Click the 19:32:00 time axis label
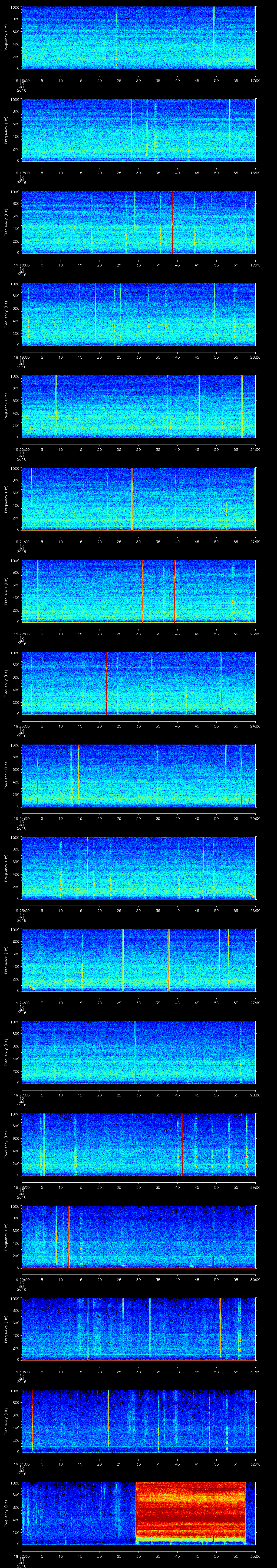The image size is (277, 1568). click(x=22, y=1556)
